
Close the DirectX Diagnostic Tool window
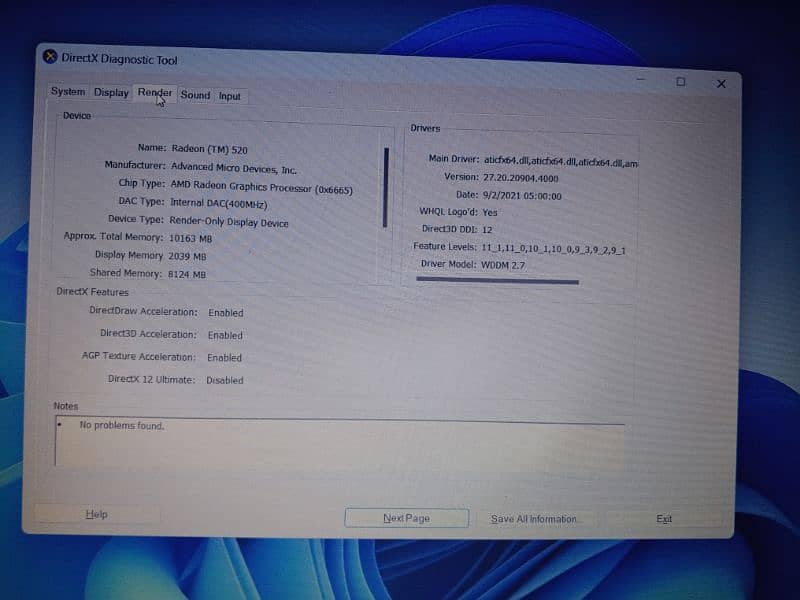point(721,84)
